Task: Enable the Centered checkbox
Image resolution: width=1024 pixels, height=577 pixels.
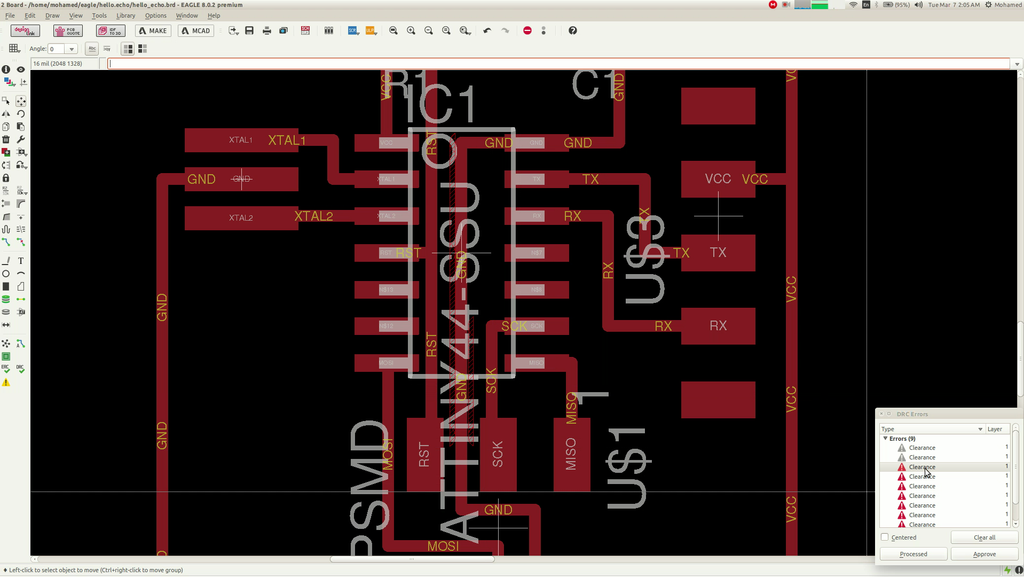Action: coord(885,537)
